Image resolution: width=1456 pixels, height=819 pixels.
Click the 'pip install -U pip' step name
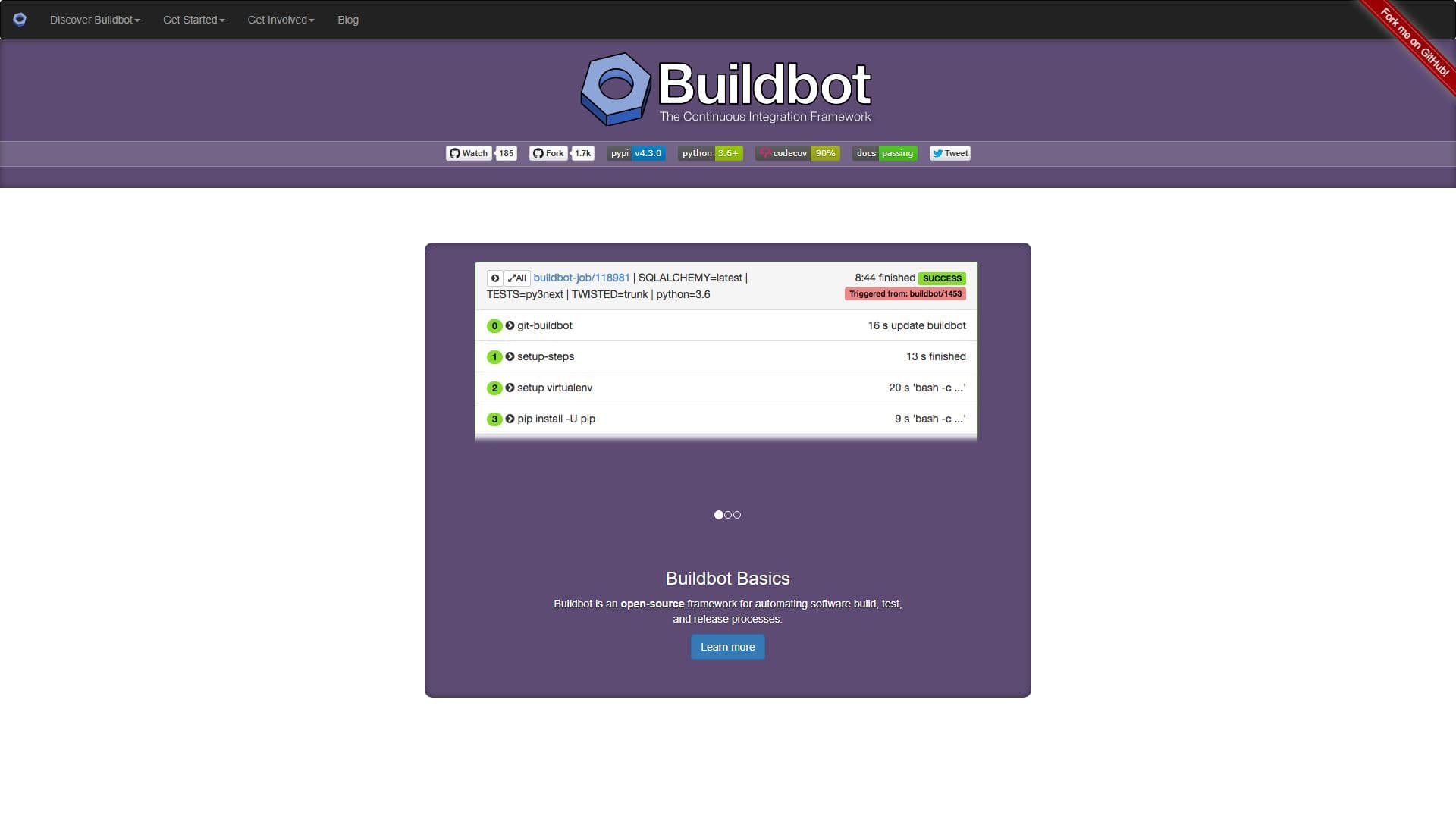(557, 419)
